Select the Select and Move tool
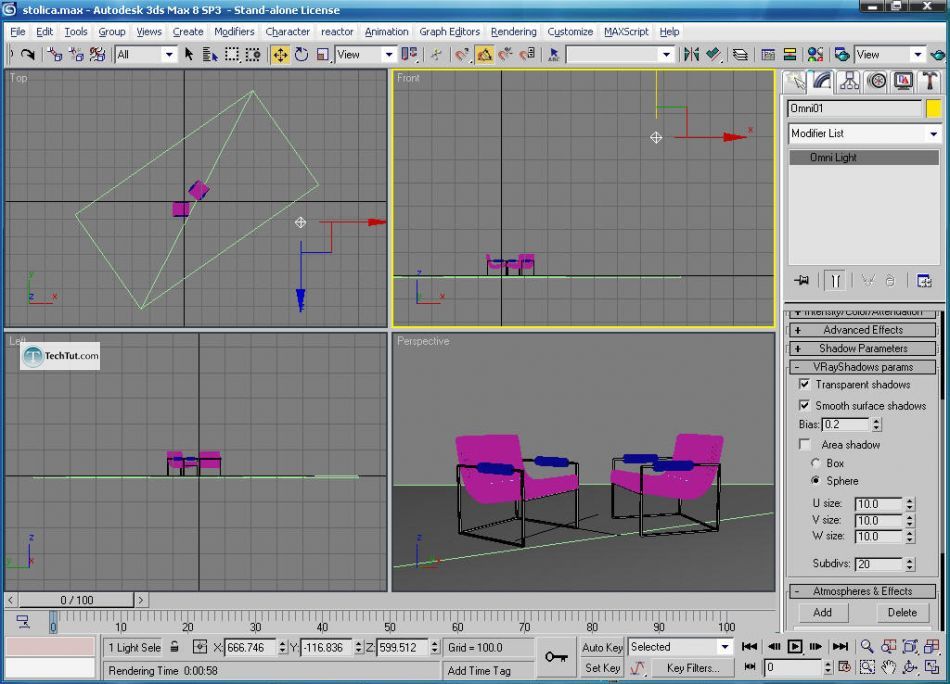This screenshot has width=950, height=684. point(280,55)
